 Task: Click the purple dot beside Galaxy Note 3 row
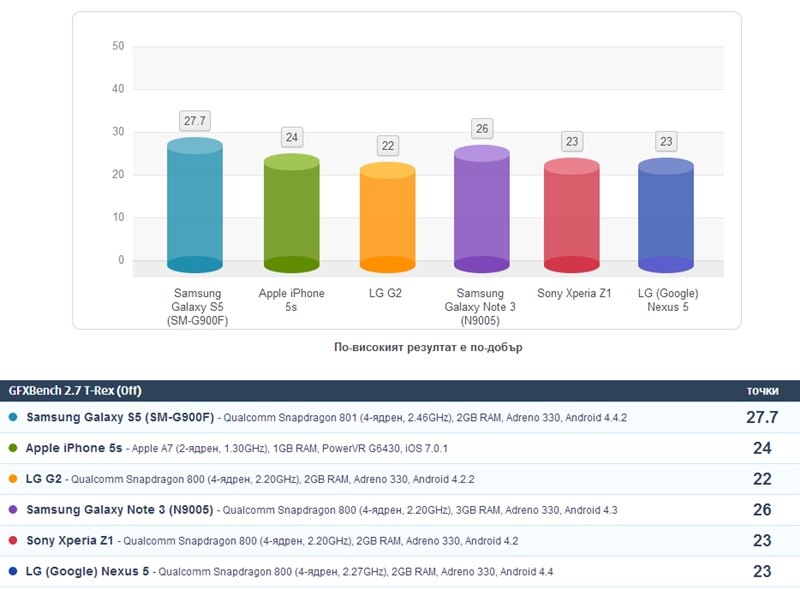coord(13,509)
